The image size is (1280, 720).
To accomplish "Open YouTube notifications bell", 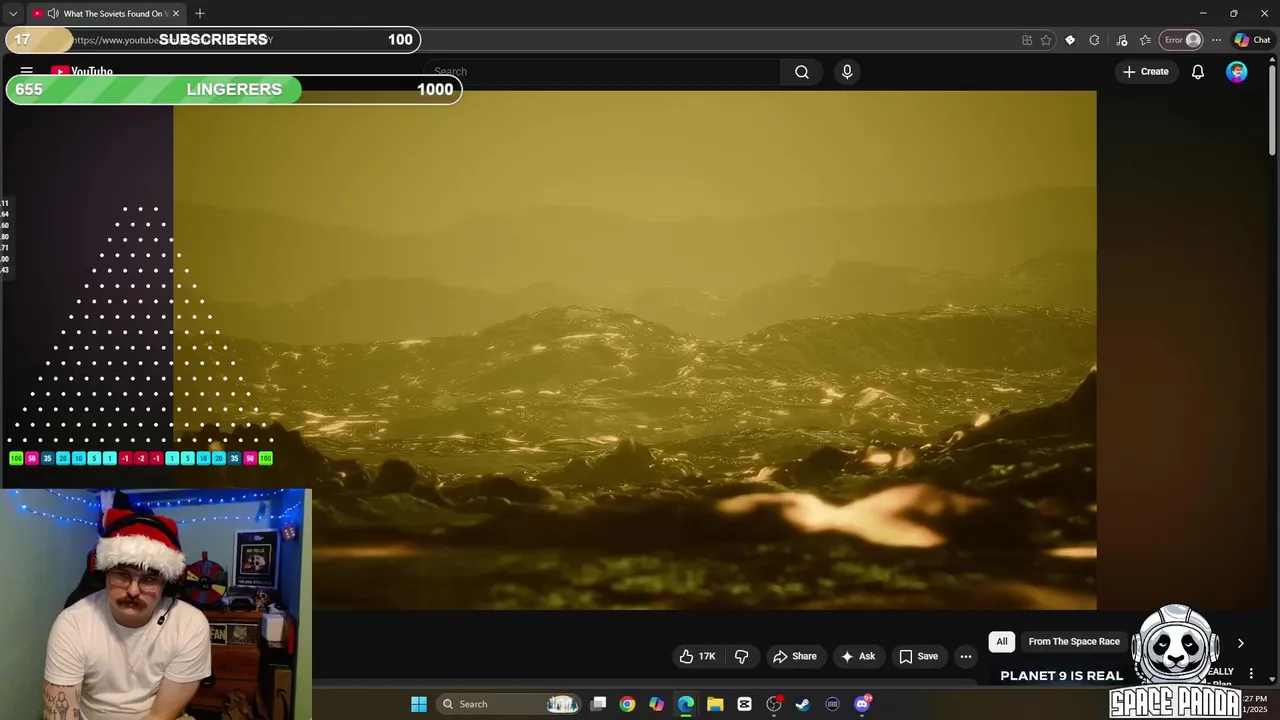I will click(1197, 72).
